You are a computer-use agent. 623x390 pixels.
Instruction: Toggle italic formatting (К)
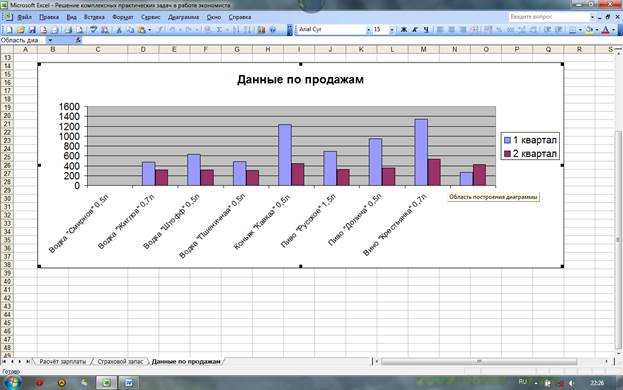pyautogui.click(x=415, y=30)
